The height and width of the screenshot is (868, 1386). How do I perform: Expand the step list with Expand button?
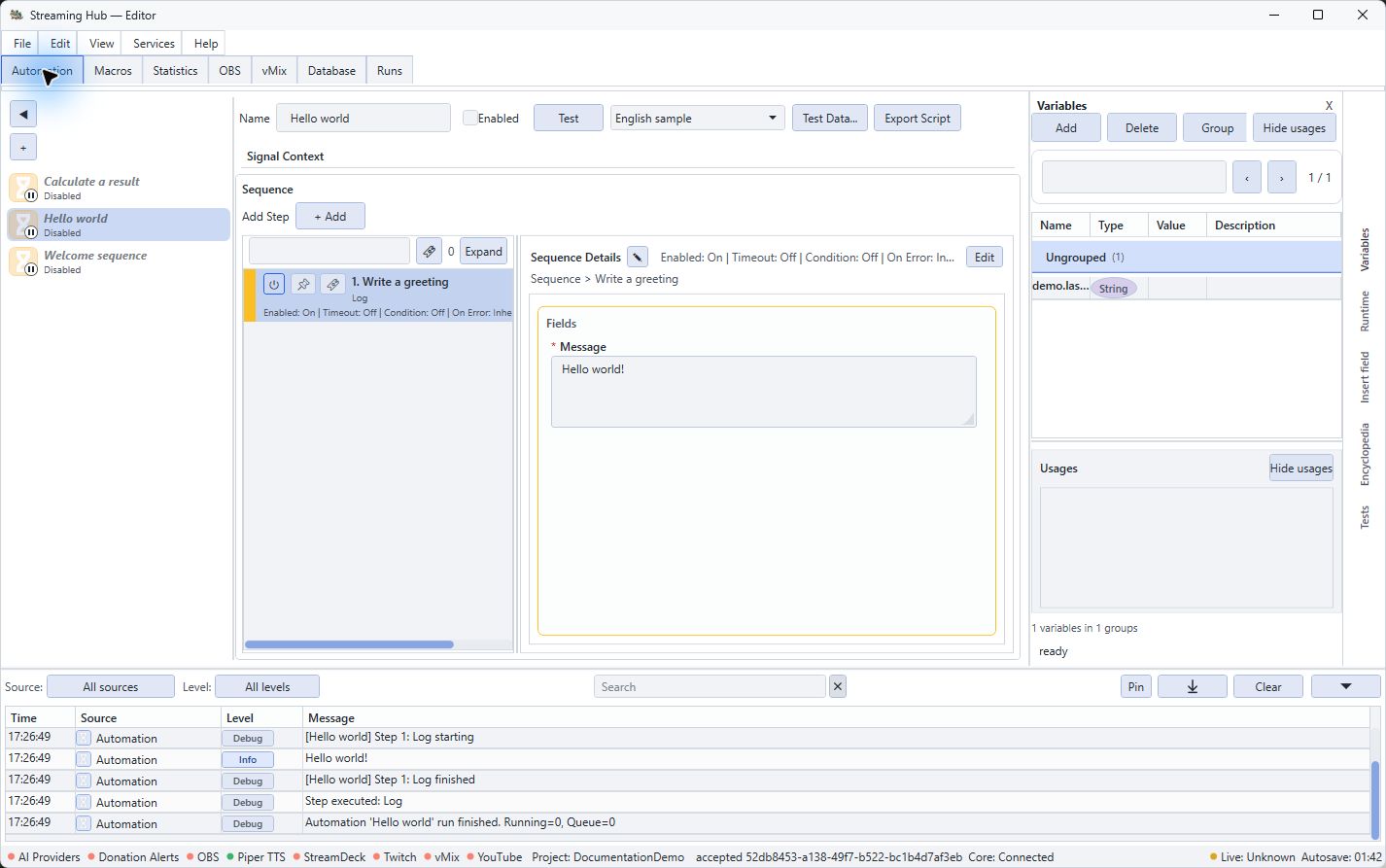pos(483,251)
